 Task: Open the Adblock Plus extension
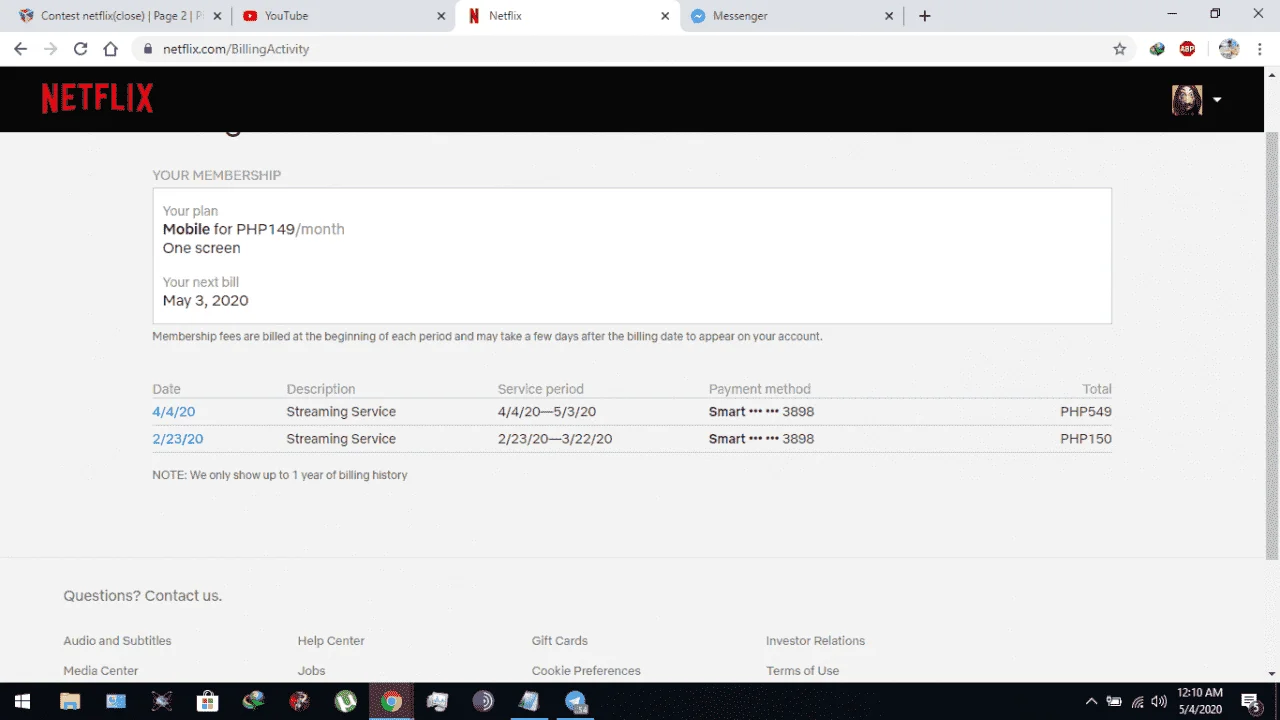pyautogui.click(x=1187, y=48)
